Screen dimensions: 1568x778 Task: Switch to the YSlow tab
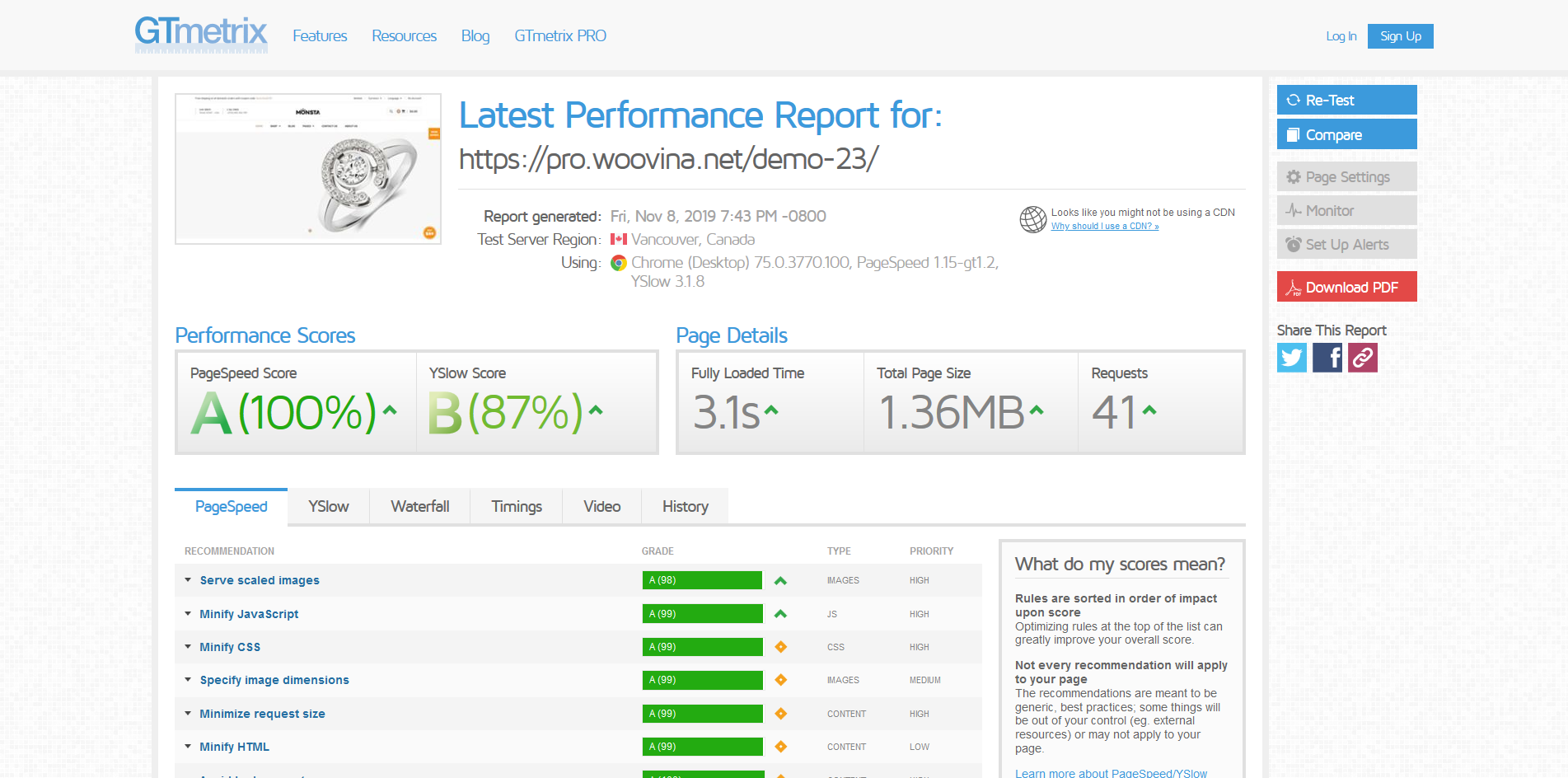tap(329, 506)
